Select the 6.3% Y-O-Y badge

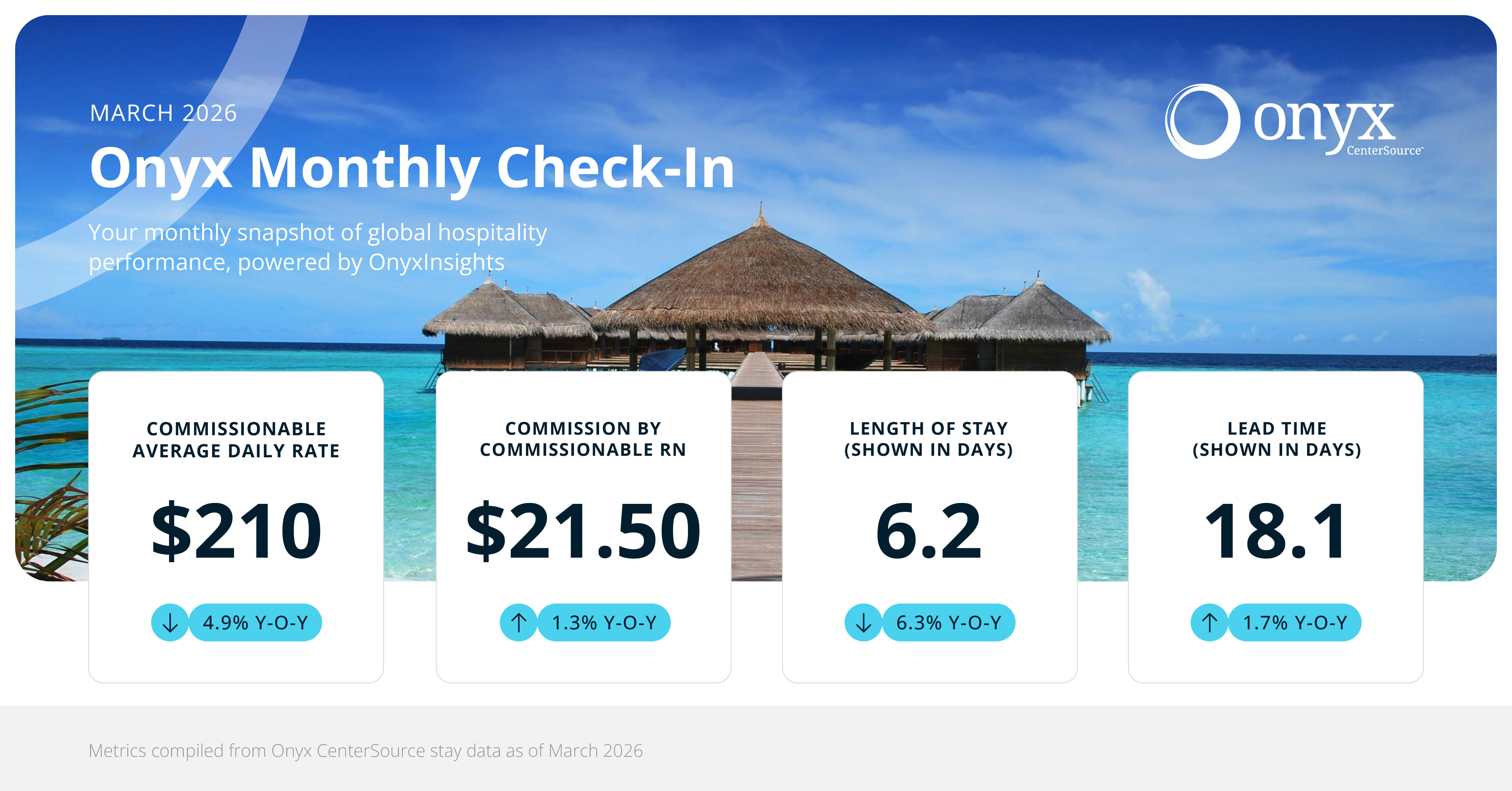[x=949, y=623]
